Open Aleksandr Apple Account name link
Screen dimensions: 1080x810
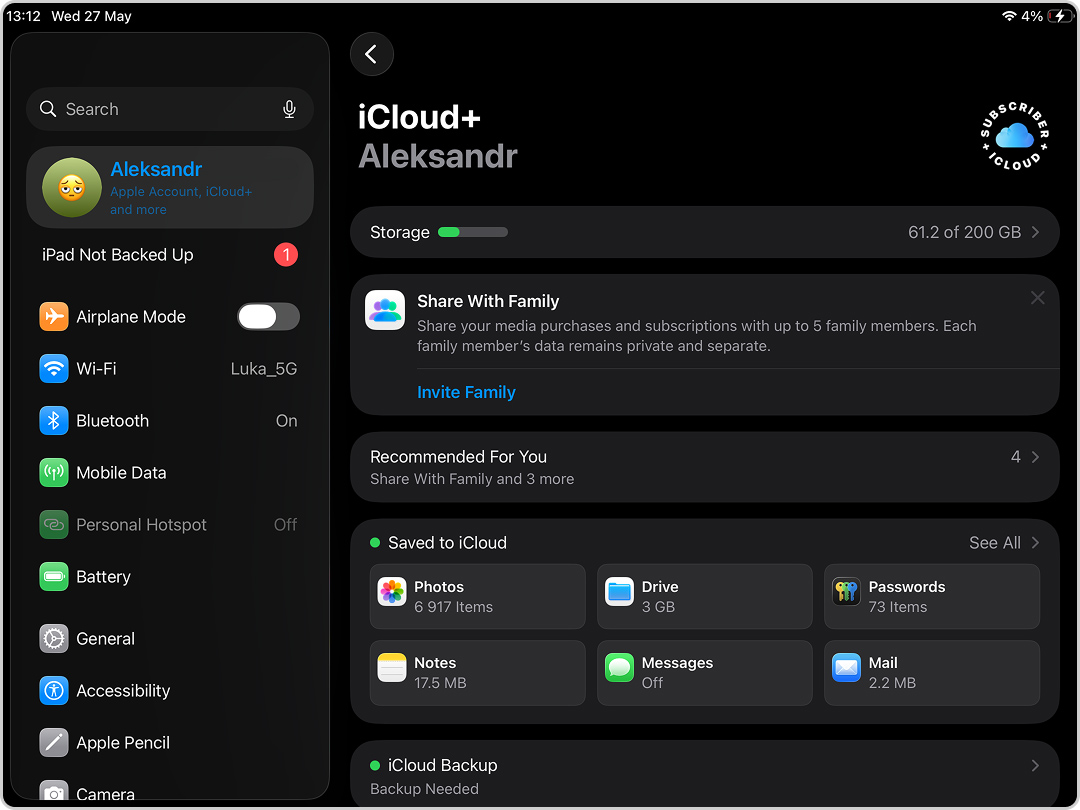(156, 169)
